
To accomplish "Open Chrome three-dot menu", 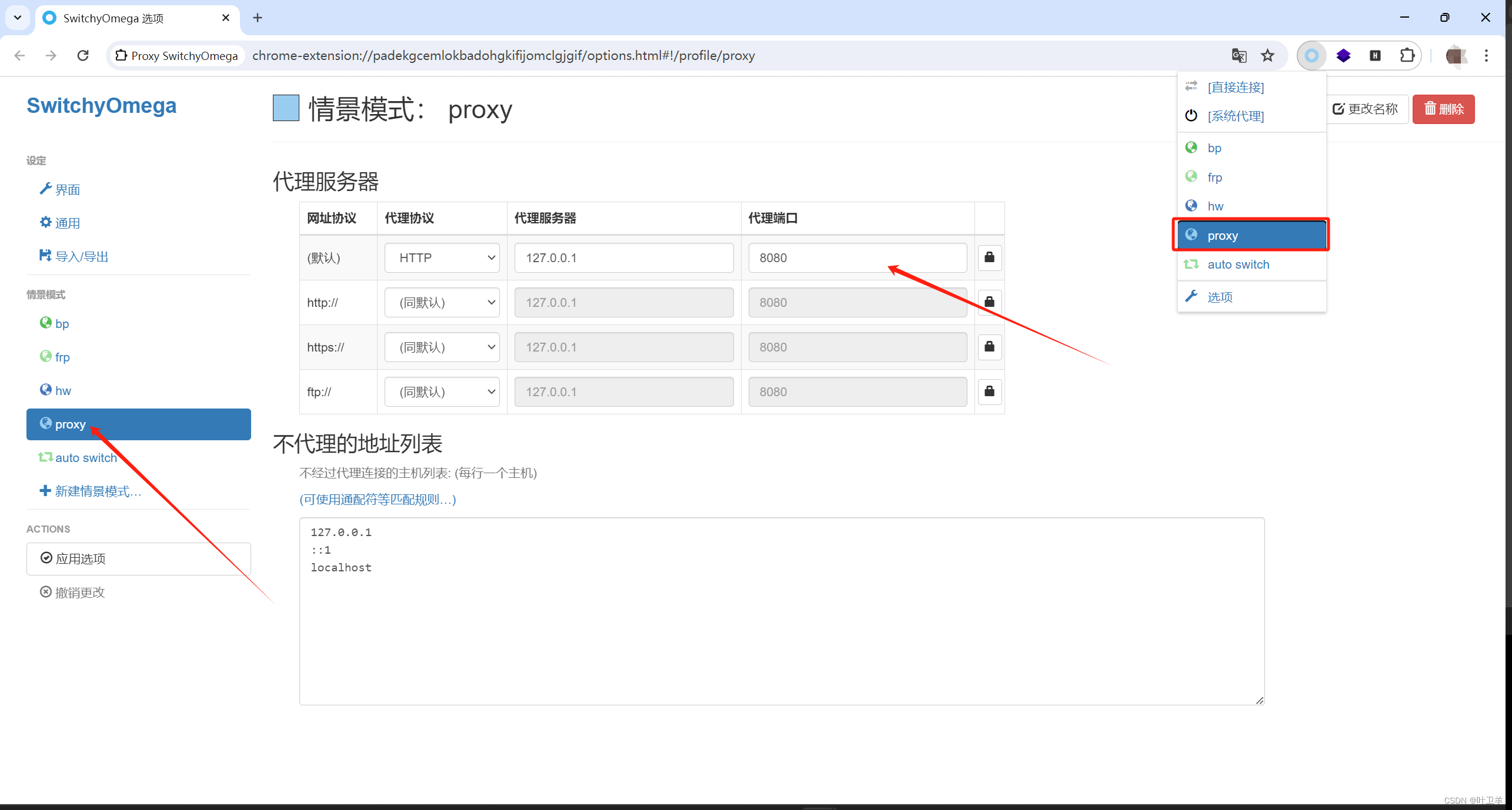I will click(1486, 56).
